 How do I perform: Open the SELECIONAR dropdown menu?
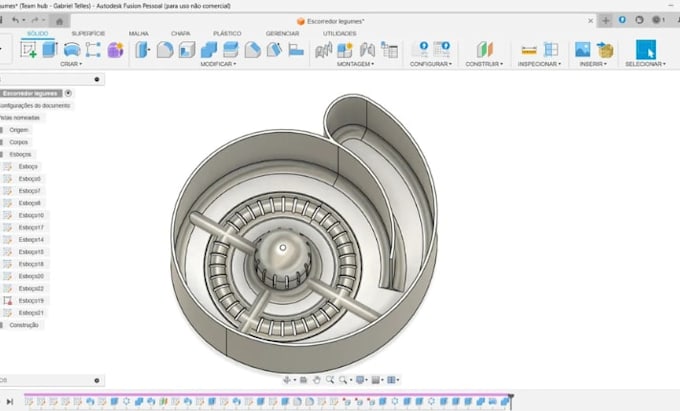coord(645,64)
